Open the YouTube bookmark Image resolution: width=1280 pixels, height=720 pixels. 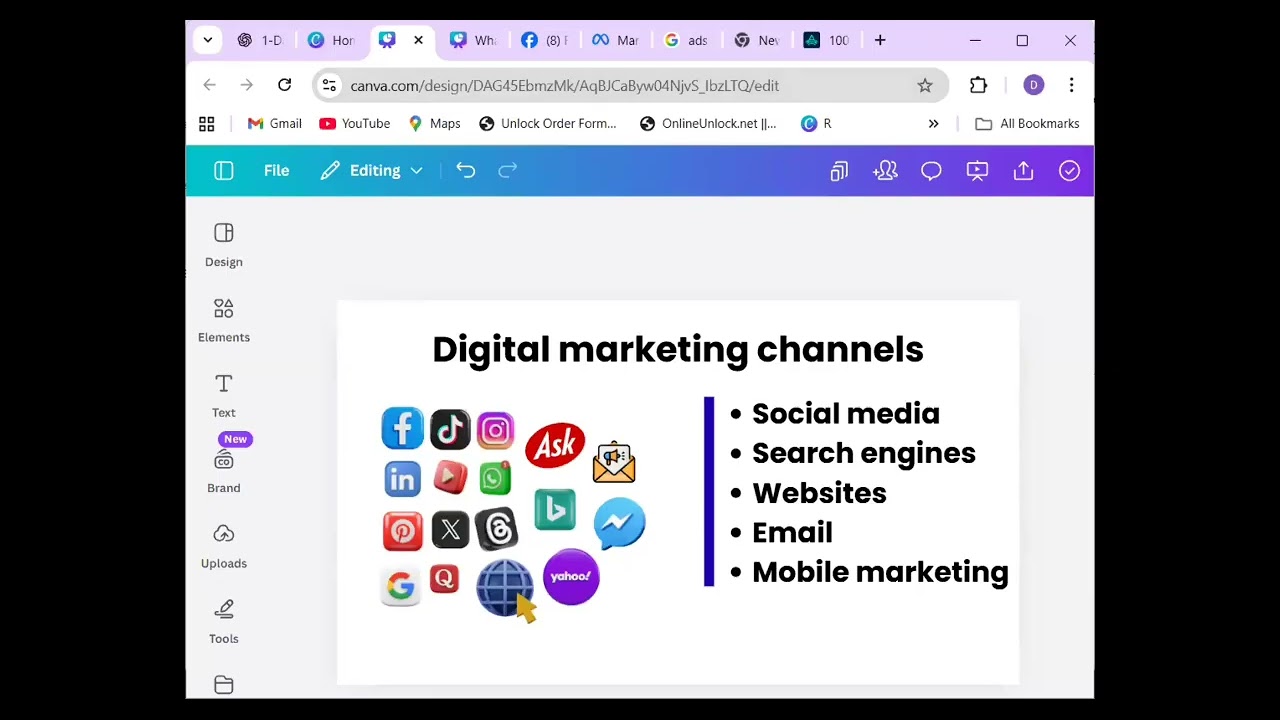coord(354,124)
